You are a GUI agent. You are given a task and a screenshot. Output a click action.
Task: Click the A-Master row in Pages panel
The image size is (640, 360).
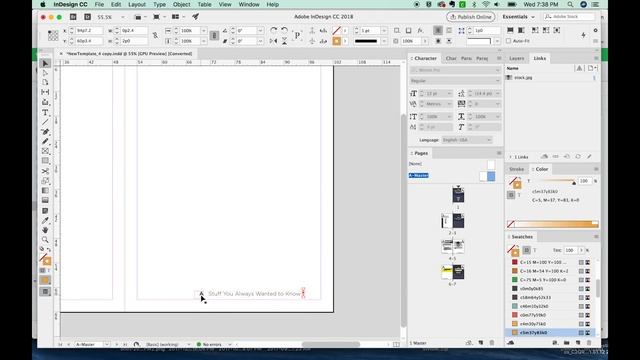(452, 176)
